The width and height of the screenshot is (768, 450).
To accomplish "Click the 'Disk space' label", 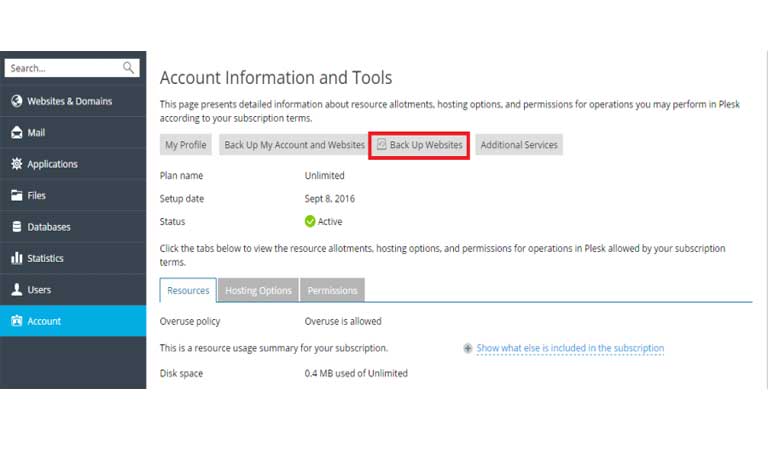I will [x=181, y=373].
